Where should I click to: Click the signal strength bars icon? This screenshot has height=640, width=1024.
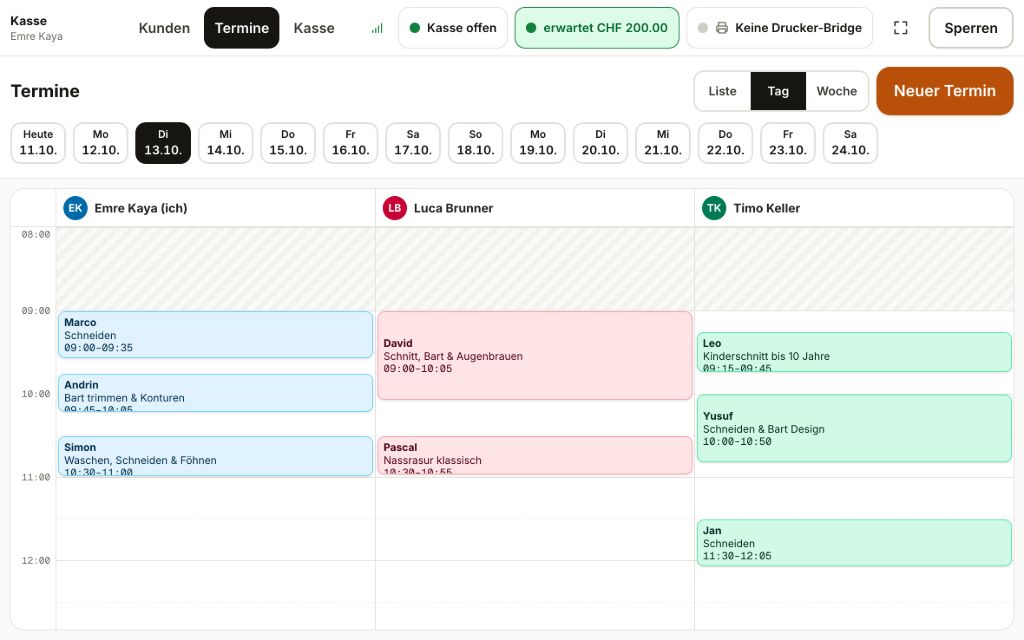pyautogui.click(x=377, y=28)
